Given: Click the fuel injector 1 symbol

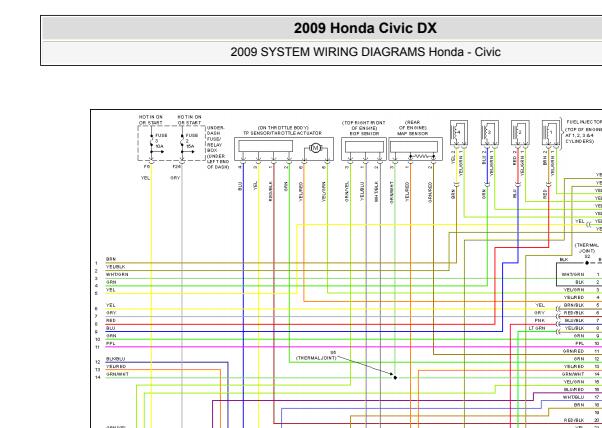Looking at the screenshot, I should point(551,132).
